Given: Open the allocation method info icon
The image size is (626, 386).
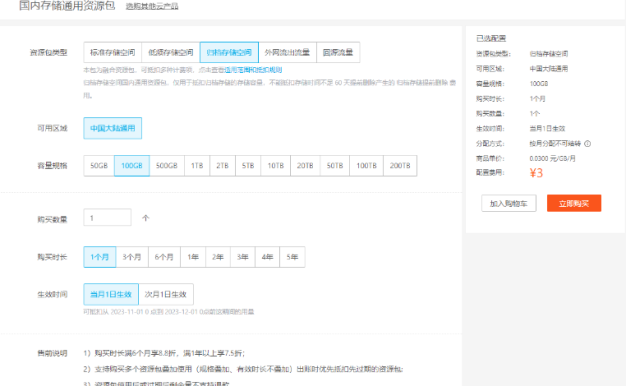Looking at the screenshot, I should (x=587, y=144).
